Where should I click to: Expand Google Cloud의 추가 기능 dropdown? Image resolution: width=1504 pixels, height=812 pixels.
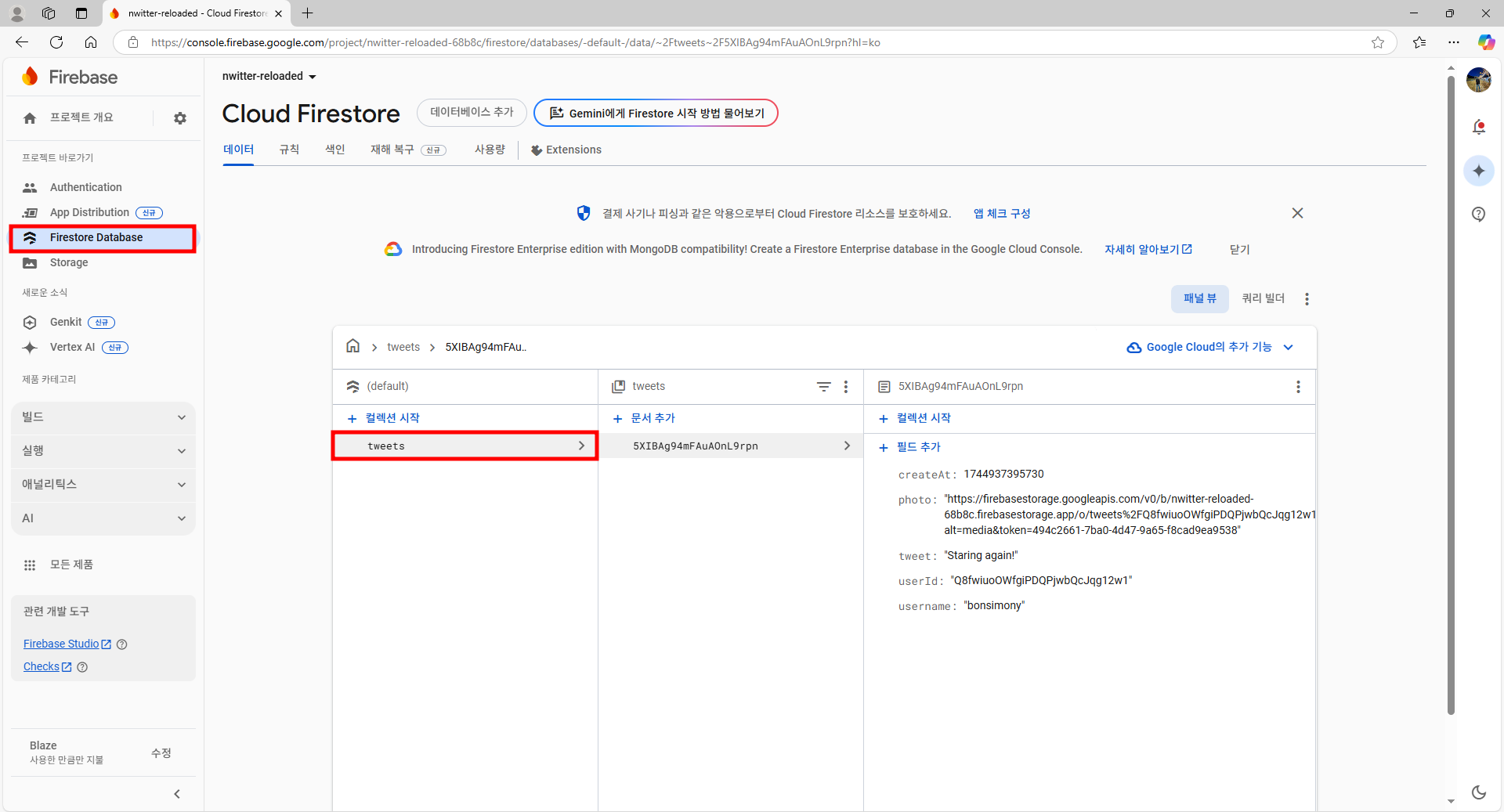click(1210, 347)
